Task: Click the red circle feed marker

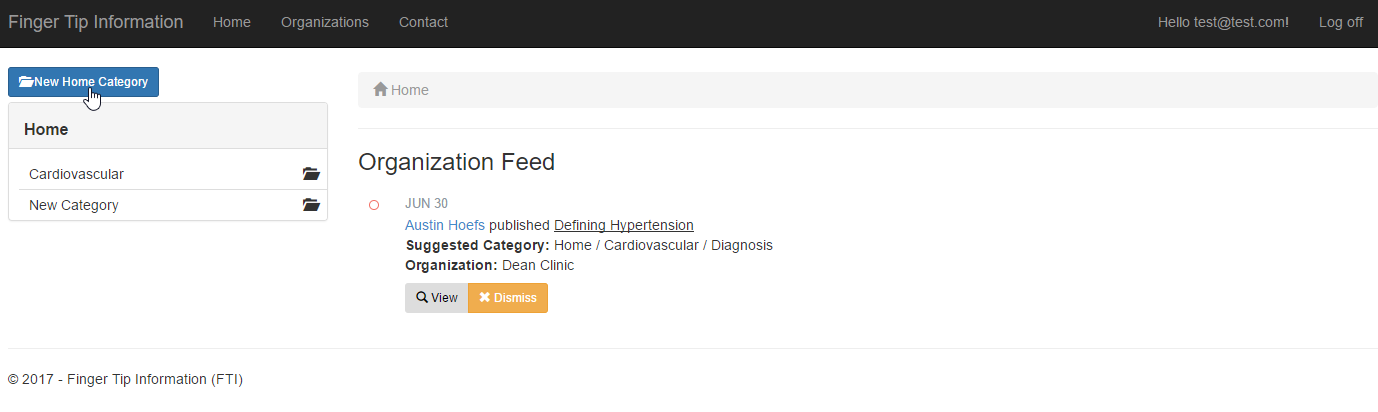Action: click(374, 205)
